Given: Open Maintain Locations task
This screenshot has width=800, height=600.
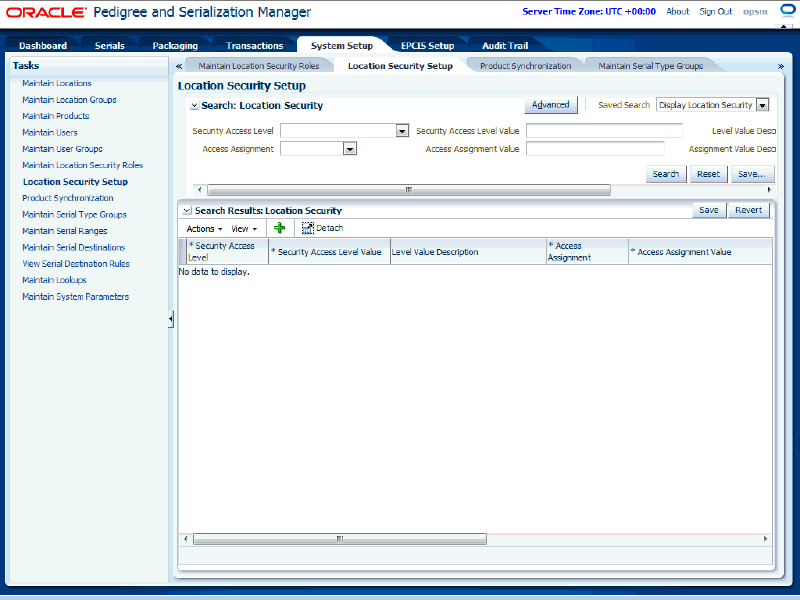Looking at the screenshot, I should (x=57, y=83).
